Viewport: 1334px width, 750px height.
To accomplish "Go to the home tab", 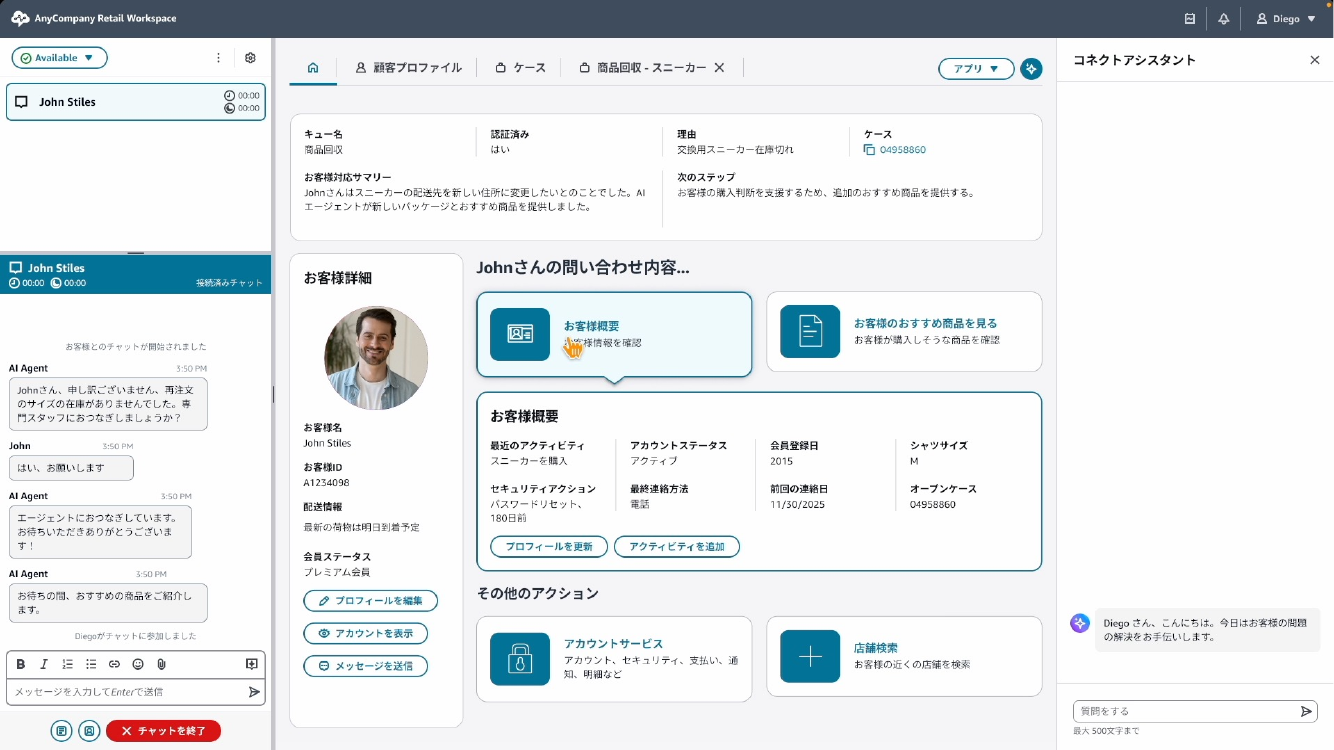I will point(313,68).
